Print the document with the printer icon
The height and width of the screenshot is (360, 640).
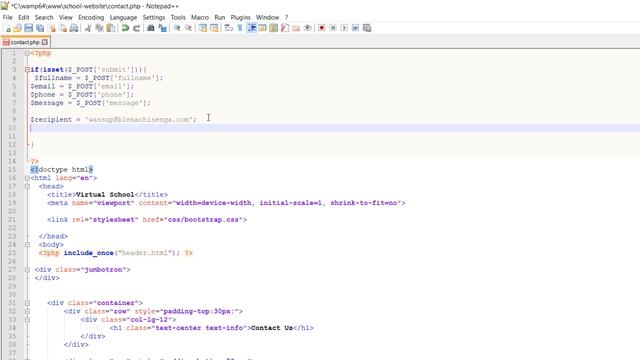(74, 28)
